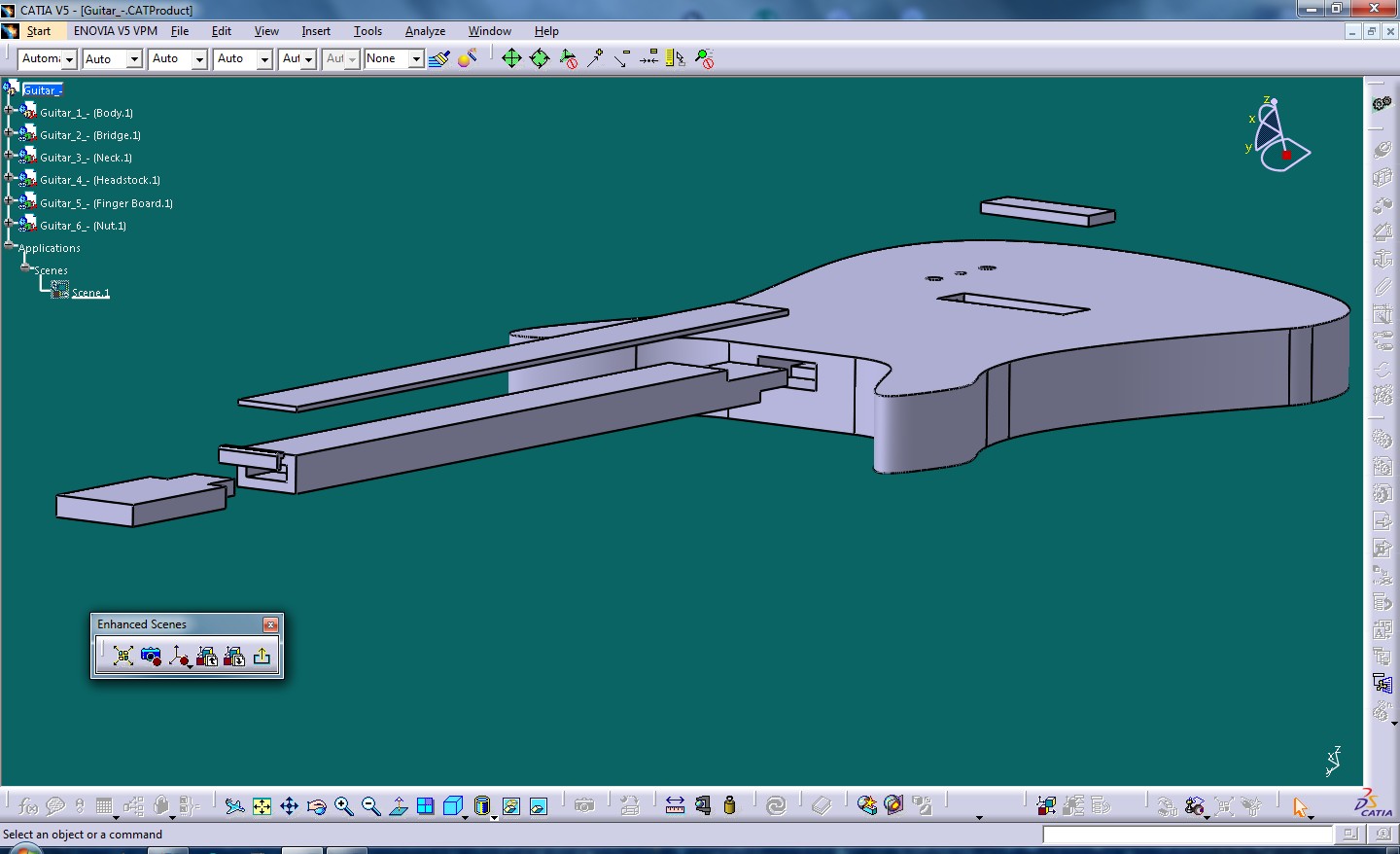Open the third 'Auto' dropdown
1400x854 pixels.
pyautogui.click(x=264, y=59)
